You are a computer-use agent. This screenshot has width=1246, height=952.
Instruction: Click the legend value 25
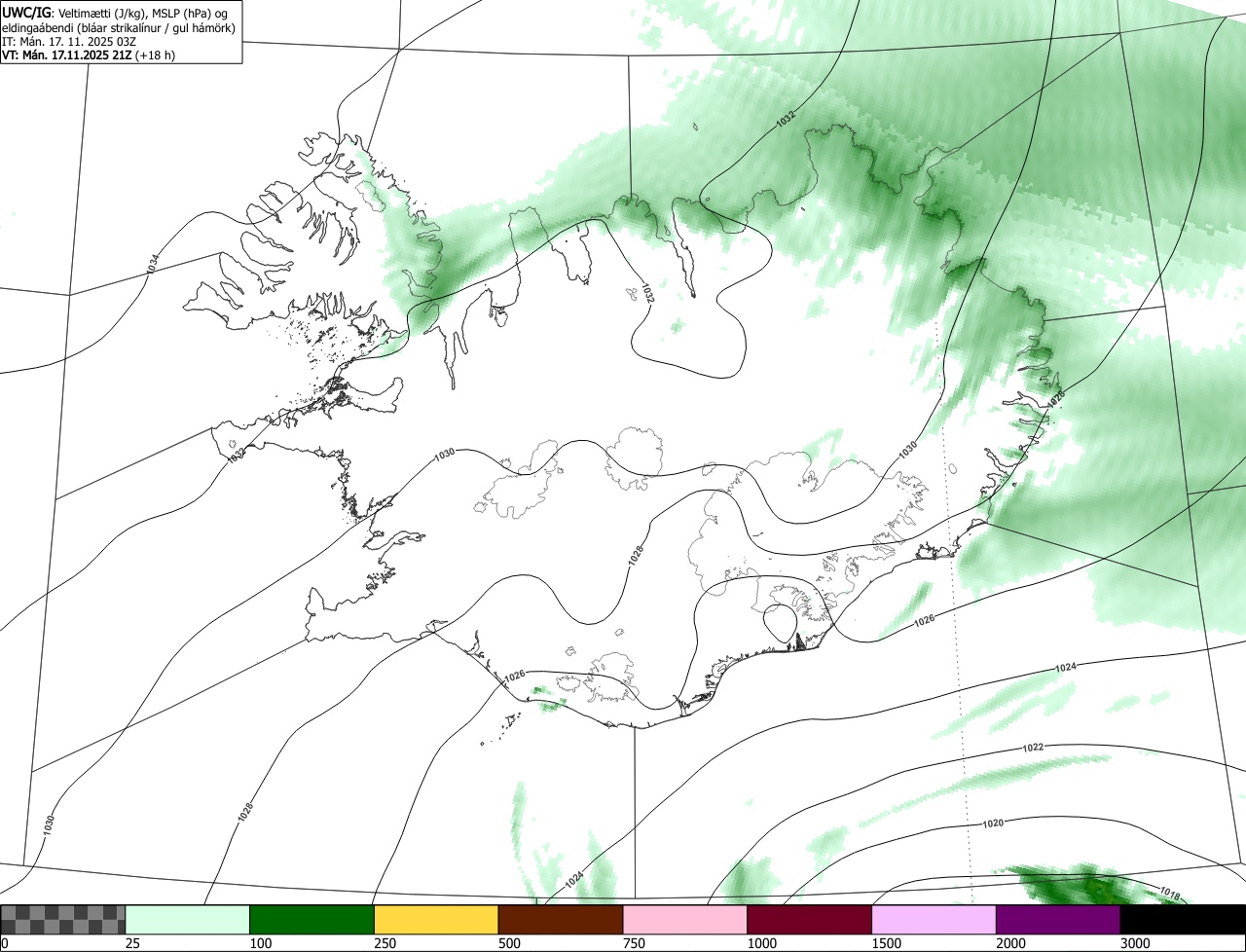coord(132,943)
